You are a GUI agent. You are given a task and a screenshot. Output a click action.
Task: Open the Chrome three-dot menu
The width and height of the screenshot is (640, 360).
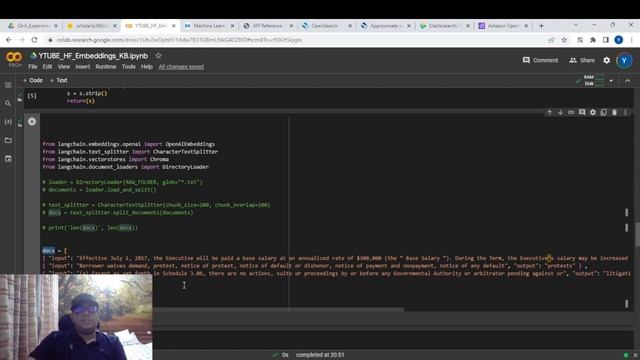click(631, 40)
